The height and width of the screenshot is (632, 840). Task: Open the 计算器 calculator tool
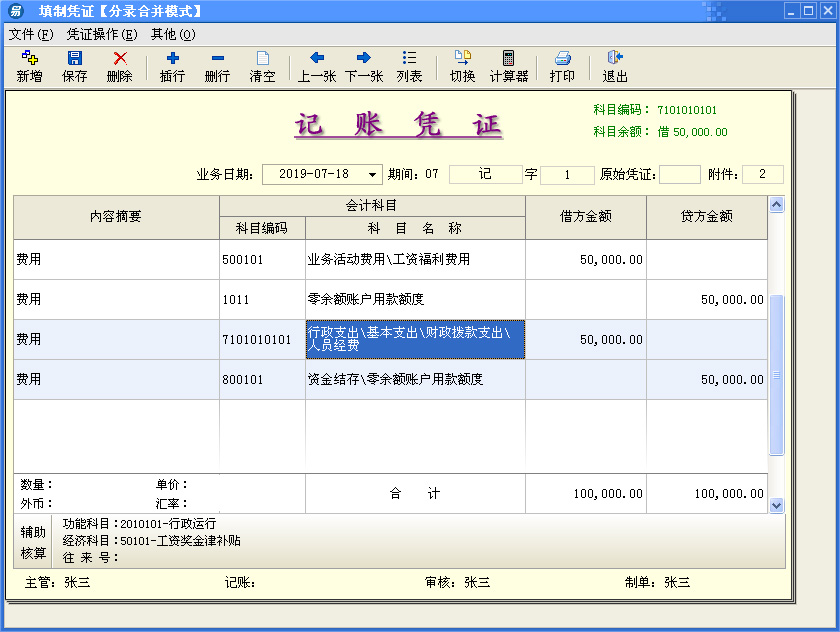(x=508, y=66)
